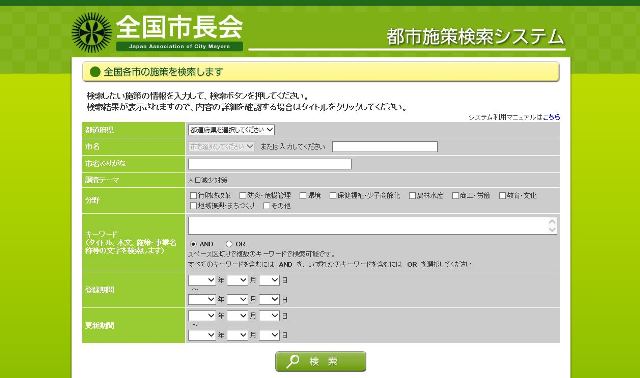The height and width of the screenshot is (378, 640).
Task: Click the 分野 row label
Action: tap(93, 200)
